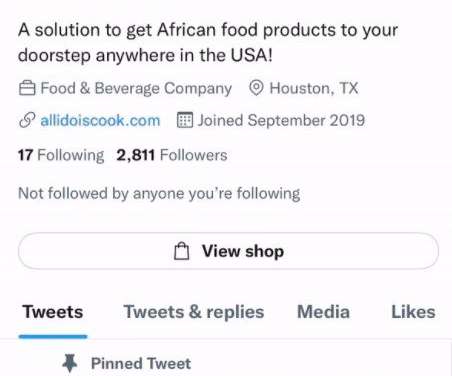
Task: Click the African food products bio description
Action: point(208,43)
